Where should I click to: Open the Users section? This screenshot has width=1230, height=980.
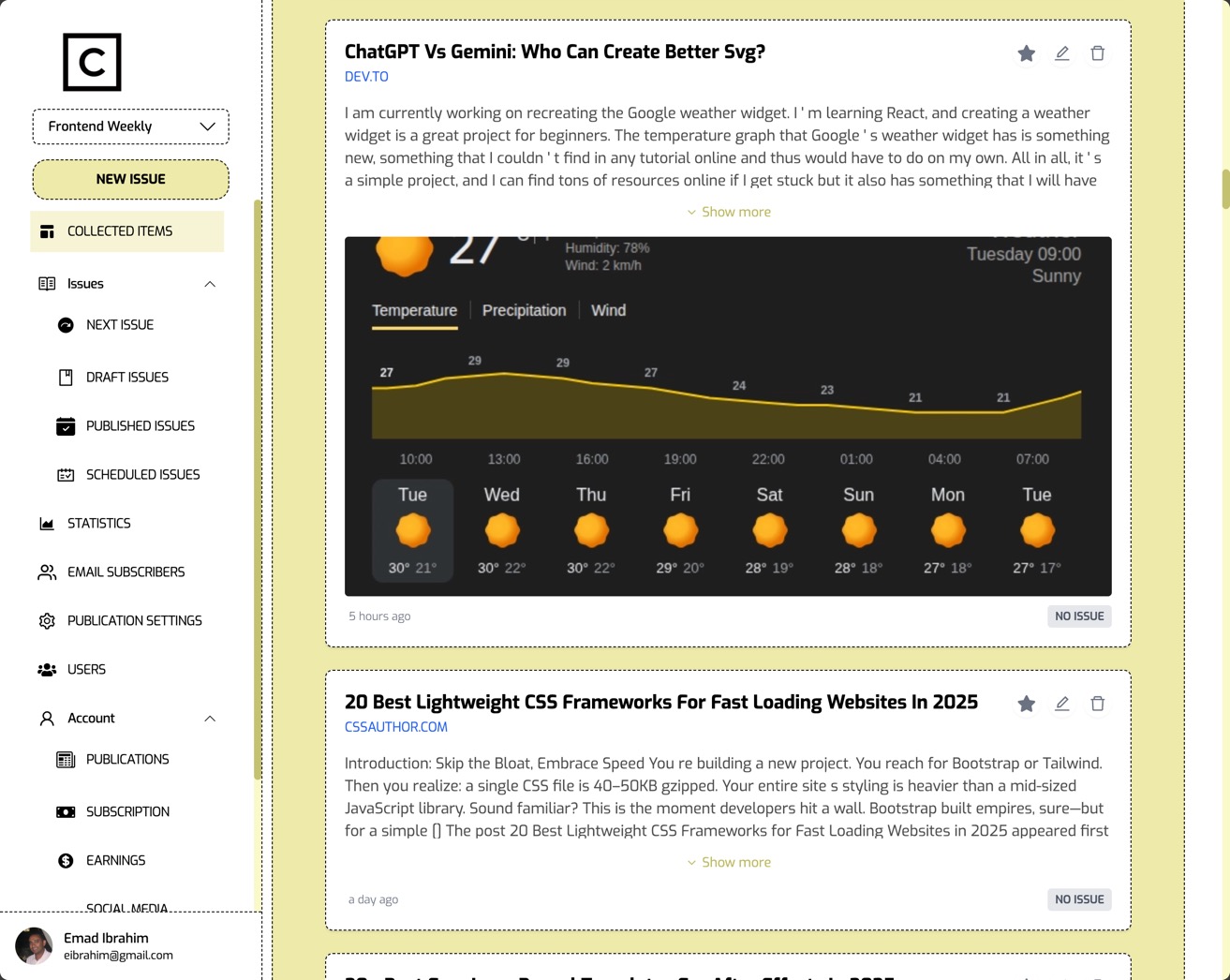[x=86, y=669]
